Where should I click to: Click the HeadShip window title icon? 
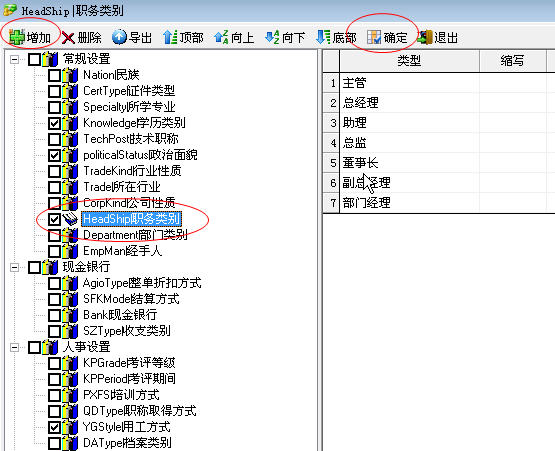click(x=10, y=10)
